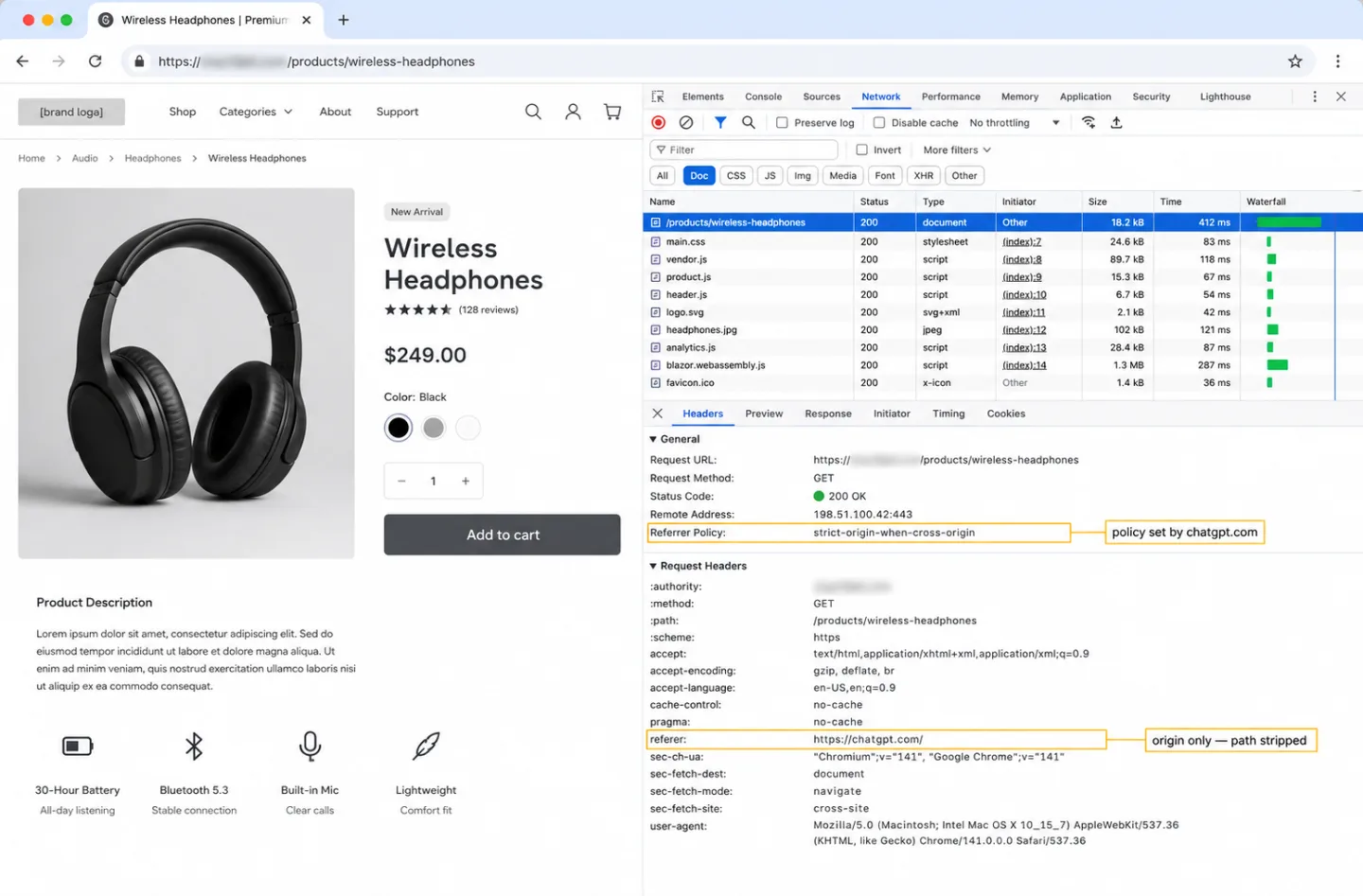Open the shopping cart icon
The image size is (1363, 896).
pyautogui.click(x=612, y=112)
